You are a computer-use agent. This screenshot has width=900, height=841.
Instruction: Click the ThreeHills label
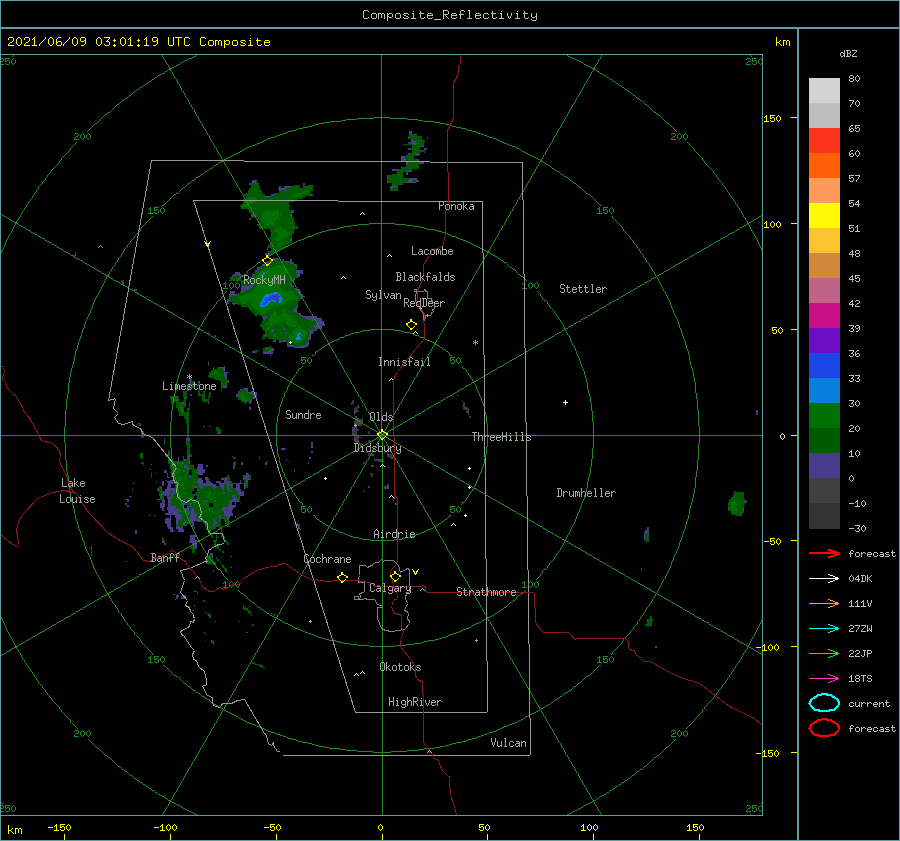pyautogui.click(x=502, y=437)
